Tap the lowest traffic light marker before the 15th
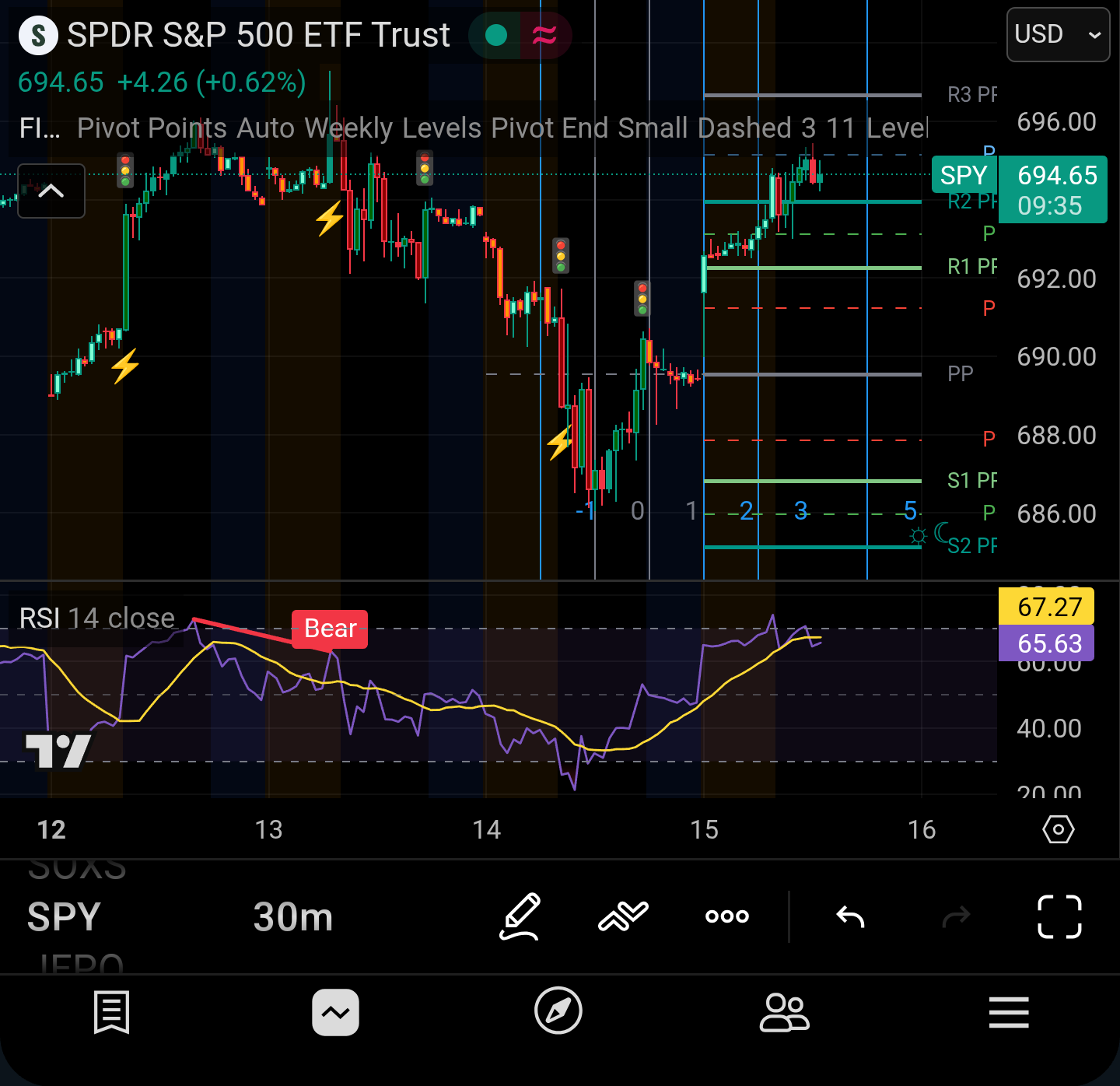The width and height of the screenshot is (1120, 1086). tap(642, 299)
